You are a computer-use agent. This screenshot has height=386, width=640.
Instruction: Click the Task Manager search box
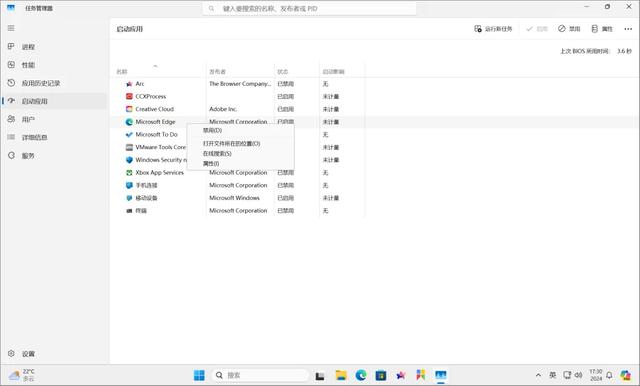[309, 8]
